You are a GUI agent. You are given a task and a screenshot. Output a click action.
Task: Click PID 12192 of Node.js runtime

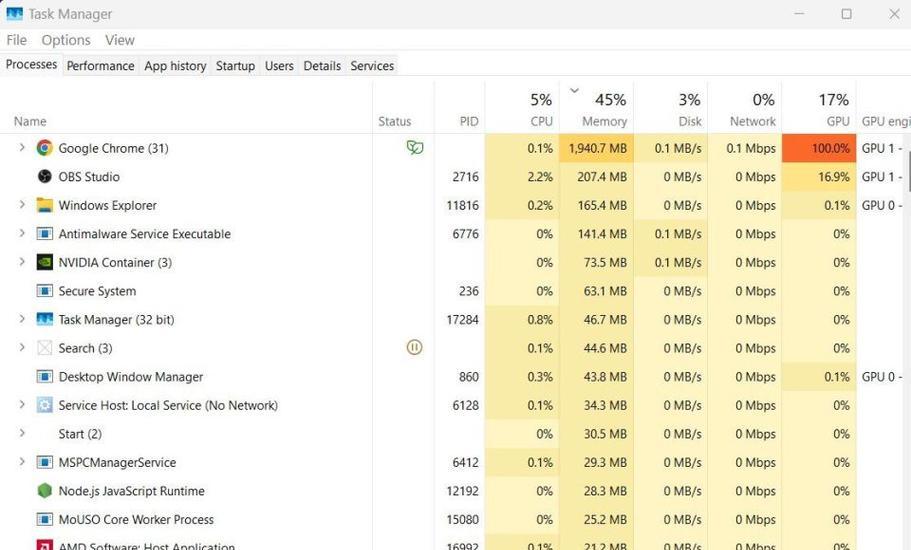[x=462, y=491]
